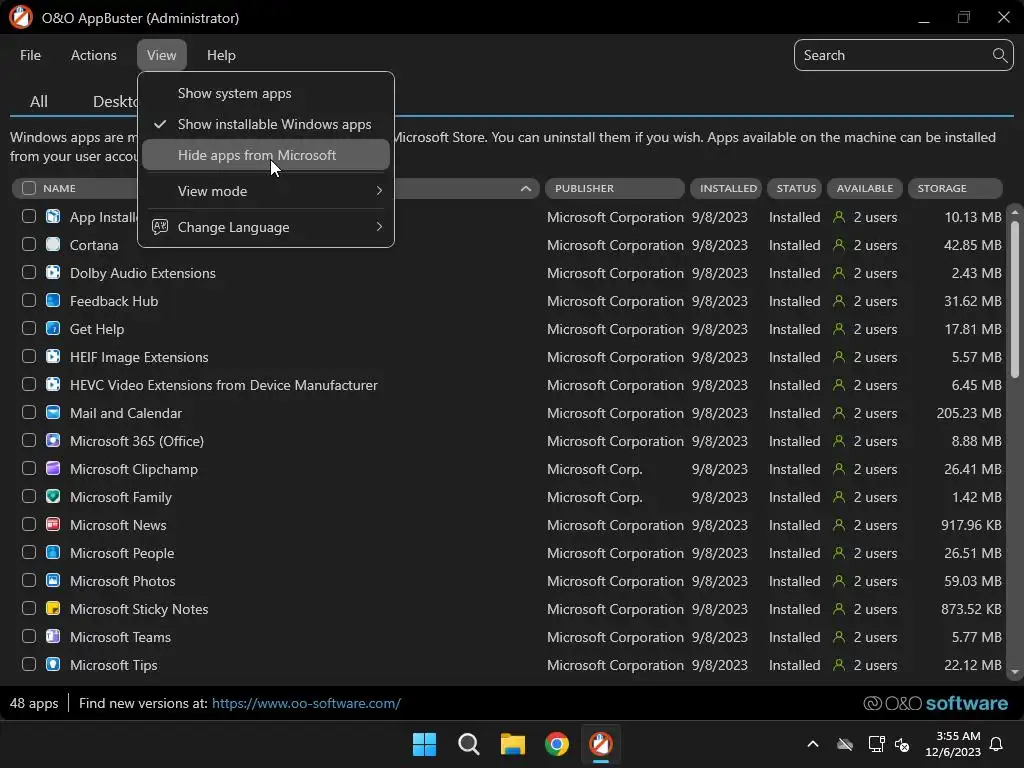This screenshot has width=1024, height=768.
Task: Click the Cortana app icon
Action: (x=53, y=245)
